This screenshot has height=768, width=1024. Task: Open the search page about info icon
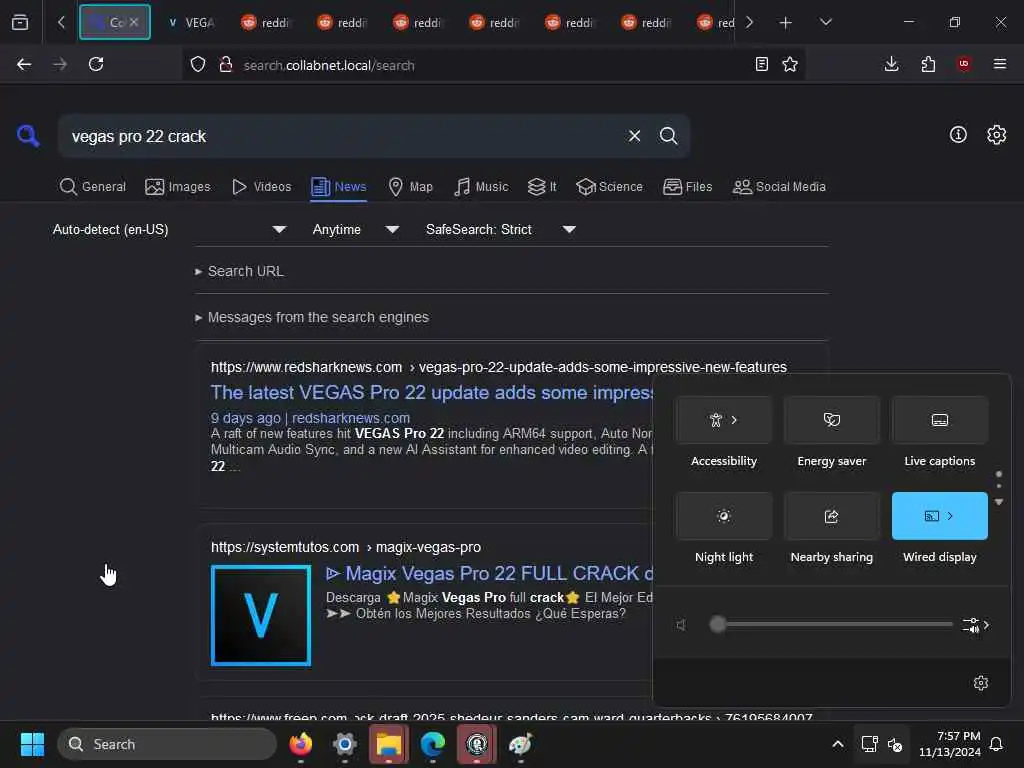[958, 135]
